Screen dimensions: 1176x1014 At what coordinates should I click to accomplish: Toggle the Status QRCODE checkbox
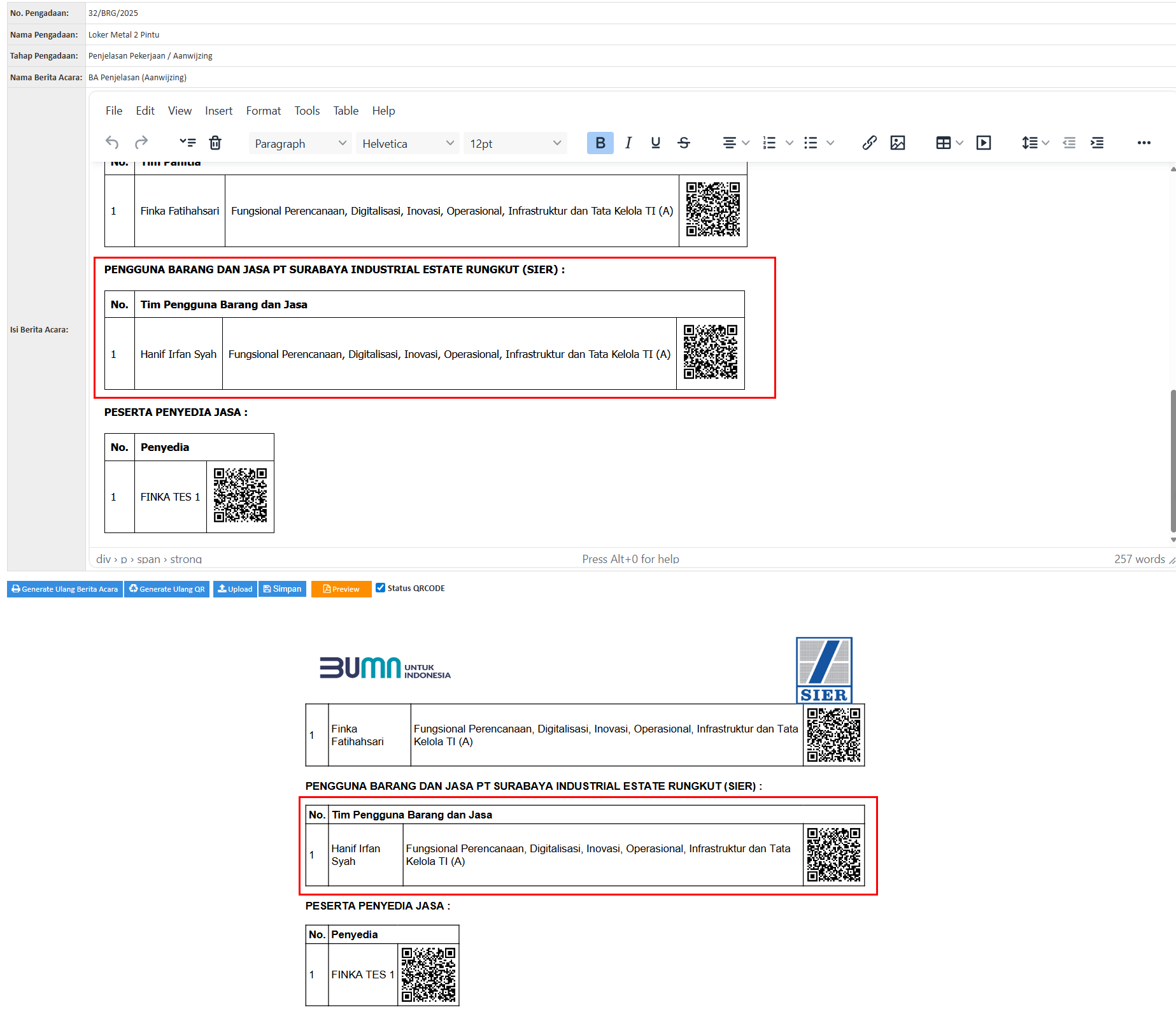[x=381, y=588]
